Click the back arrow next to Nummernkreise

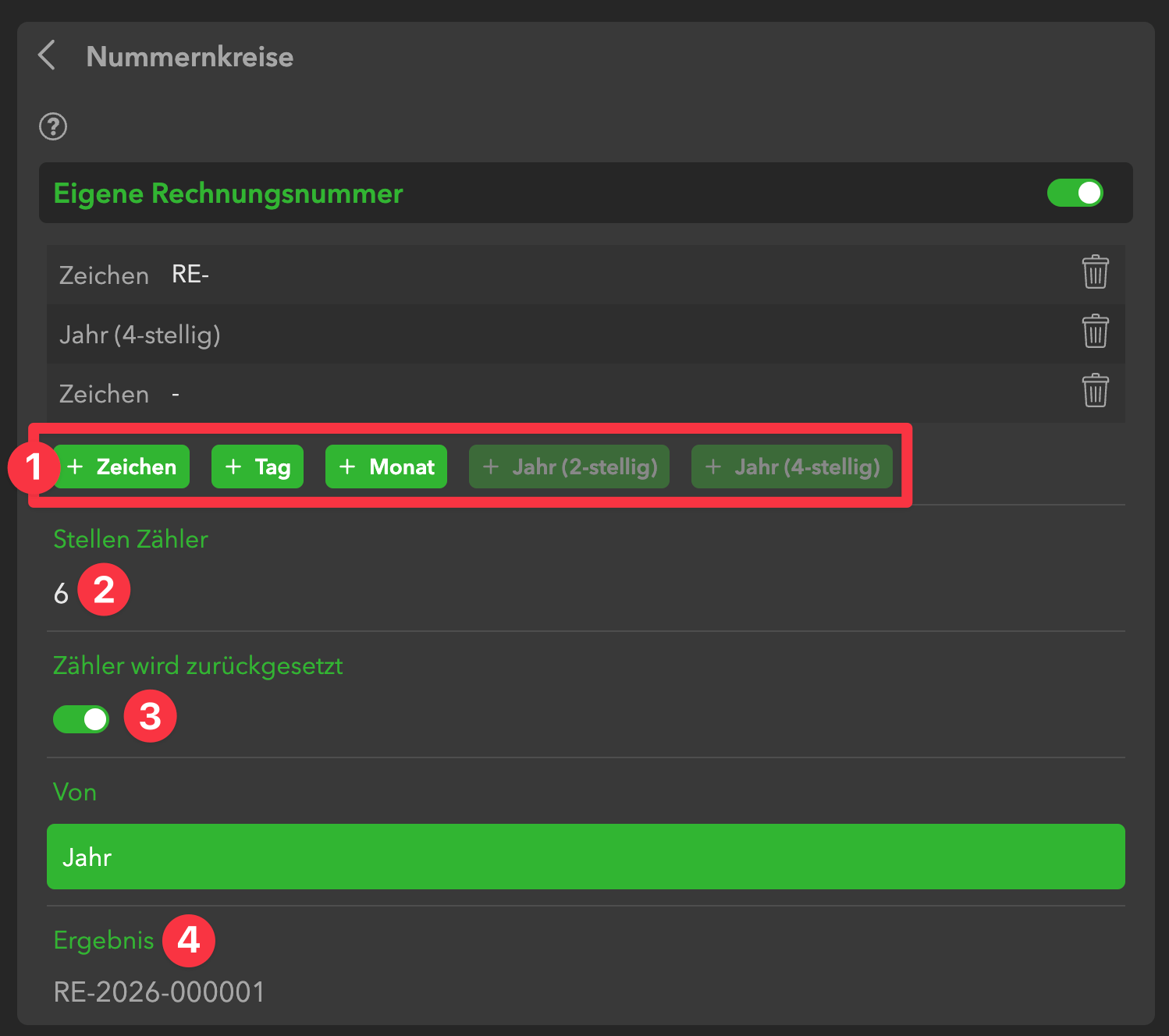pos(47,55)
